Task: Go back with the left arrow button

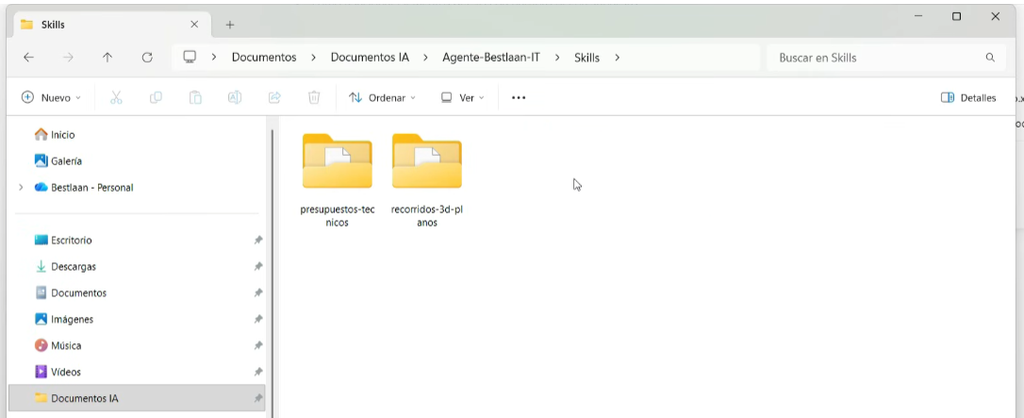Action: pyautogui.click(x=29, y=57)
